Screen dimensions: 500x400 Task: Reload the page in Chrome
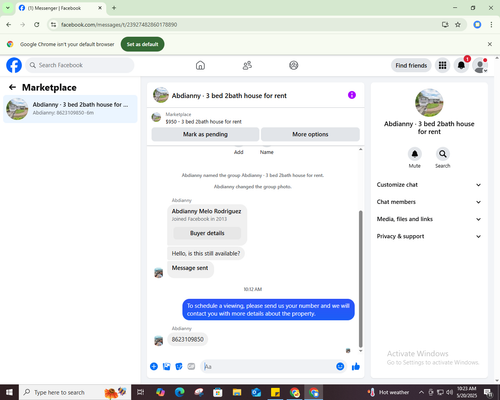[x=37, y=25]
